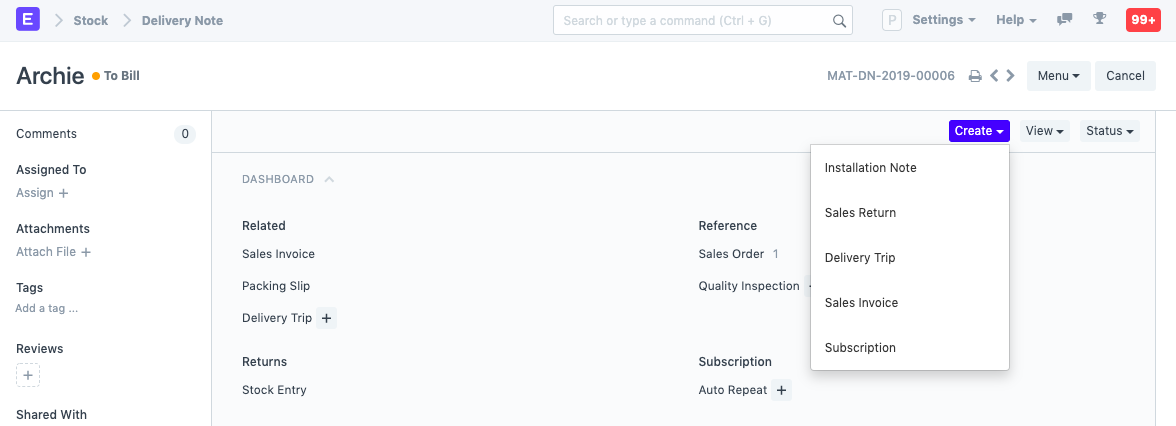Choose Installation Note from Create menu
This screenshot has width=1176, height=426.
[x=870, y=168]
